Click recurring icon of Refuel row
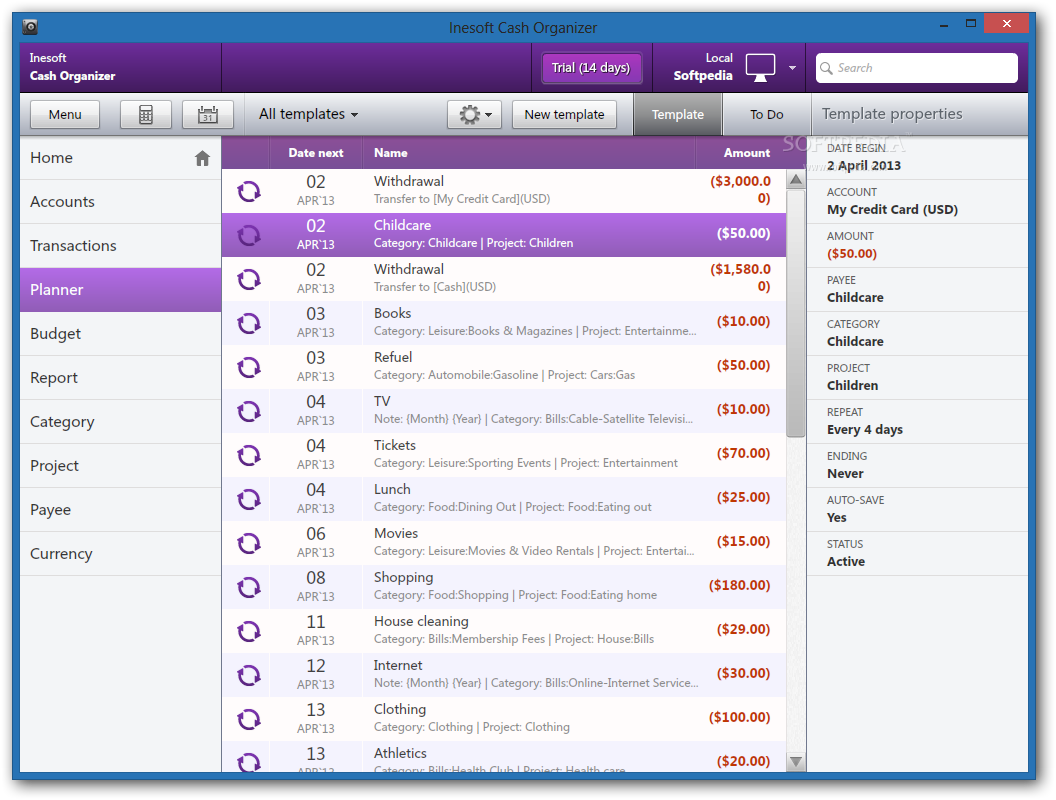This screenshot has width=1056, height=800. tap(249, 367)
